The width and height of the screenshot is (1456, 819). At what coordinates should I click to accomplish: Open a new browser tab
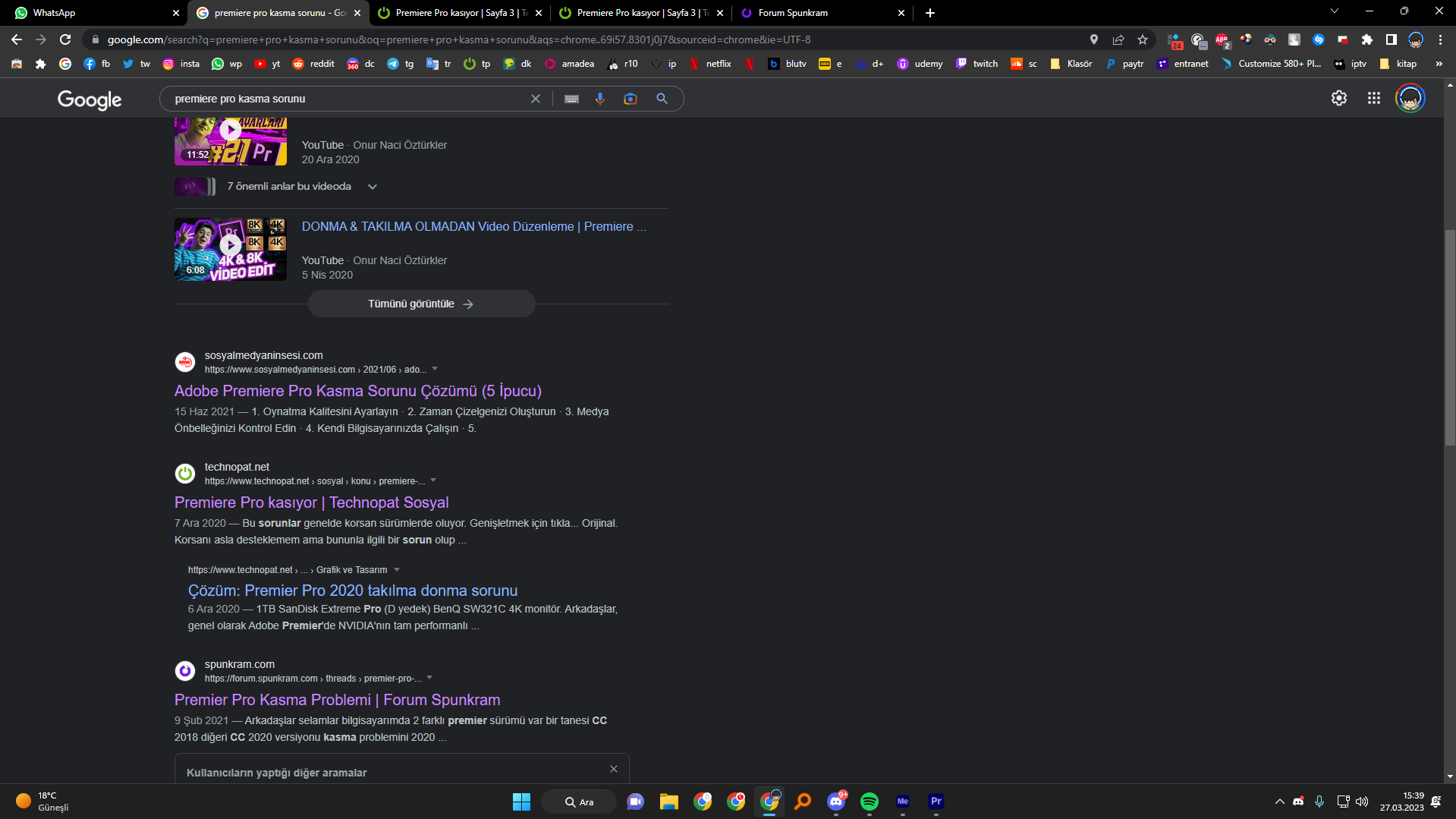point(930,13)
